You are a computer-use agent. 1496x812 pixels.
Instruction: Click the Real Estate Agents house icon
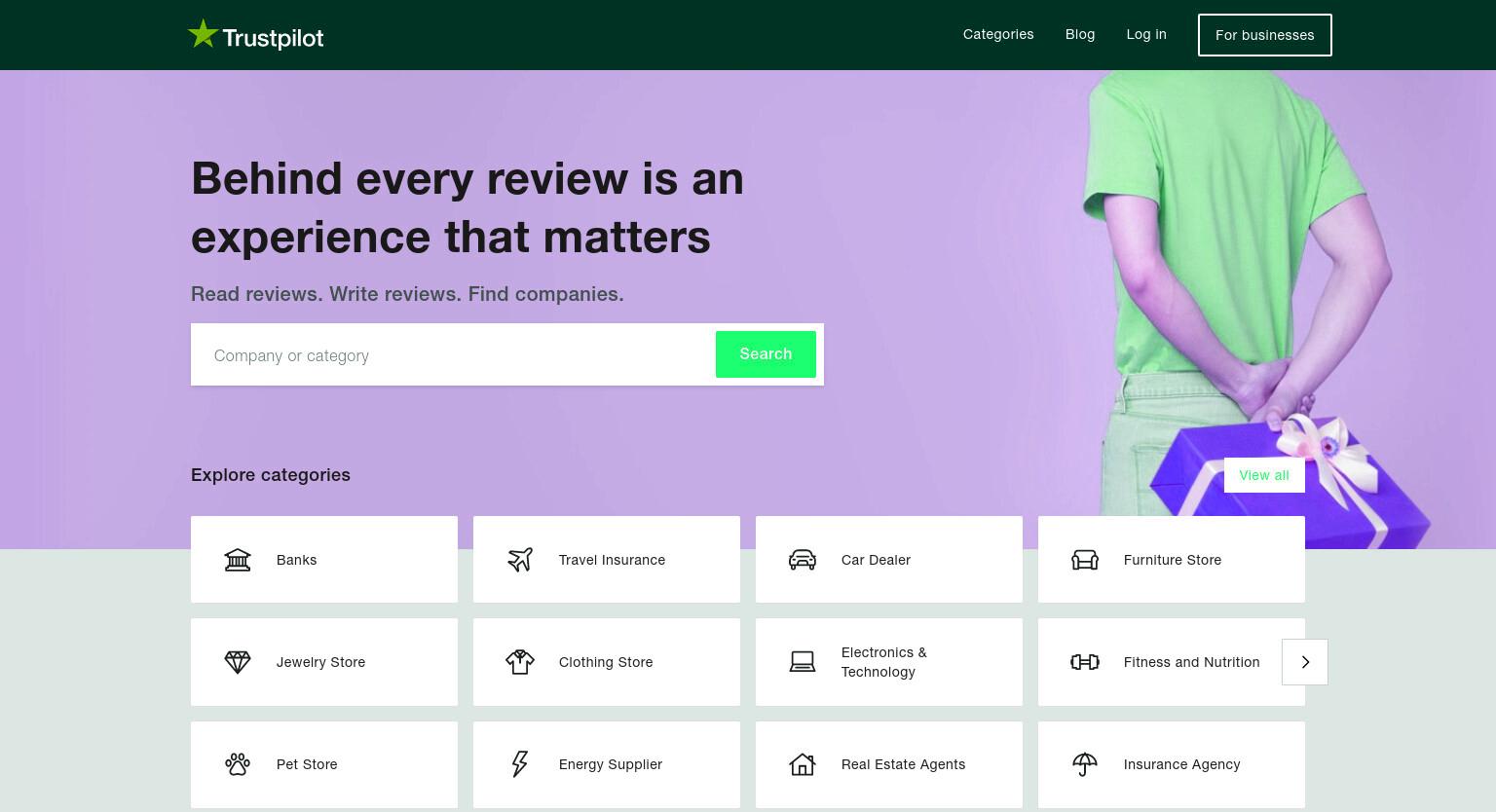pyautogui.click(x=803, y=764)
